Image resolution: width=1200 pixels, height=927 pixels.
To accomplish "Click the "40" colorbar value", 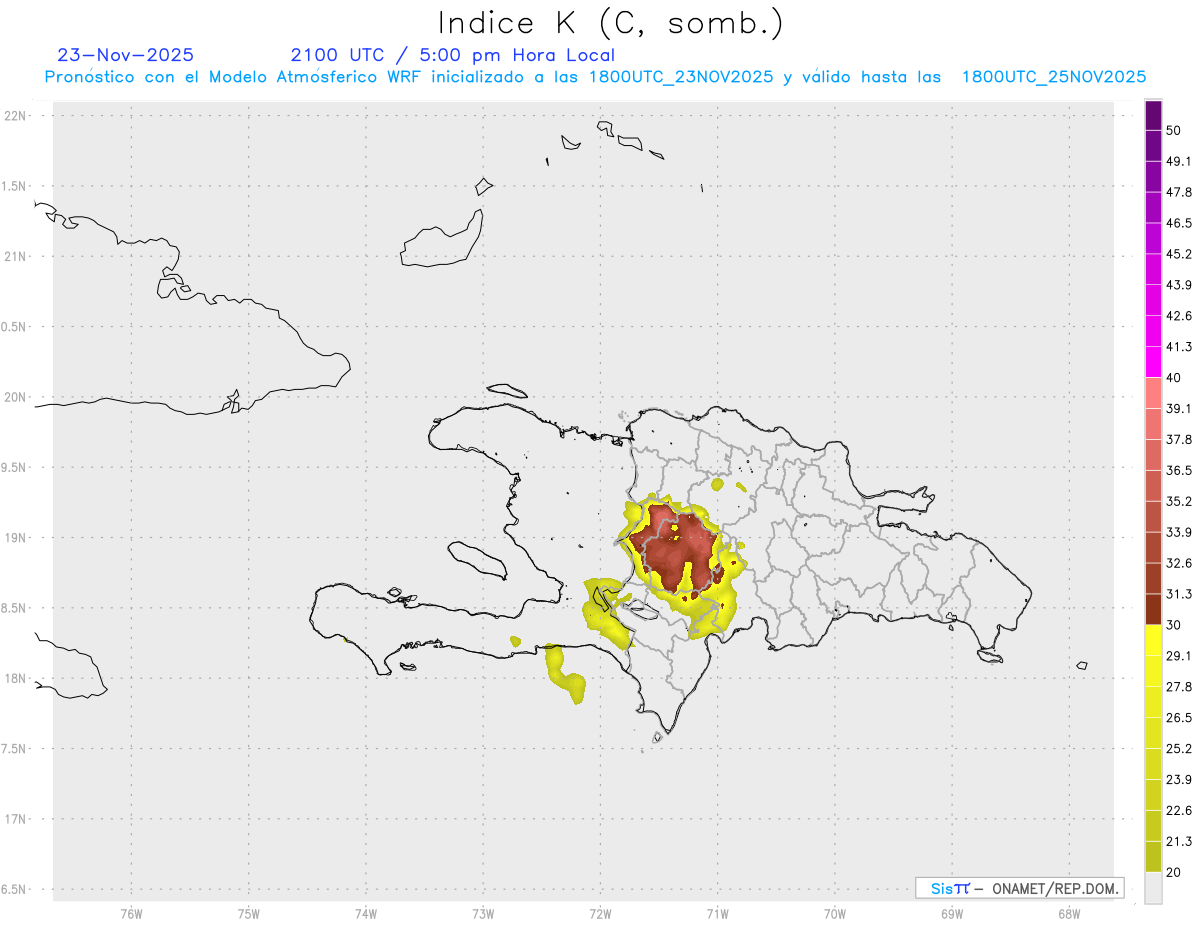I will pyautogui.click(x=1175, y=378).
